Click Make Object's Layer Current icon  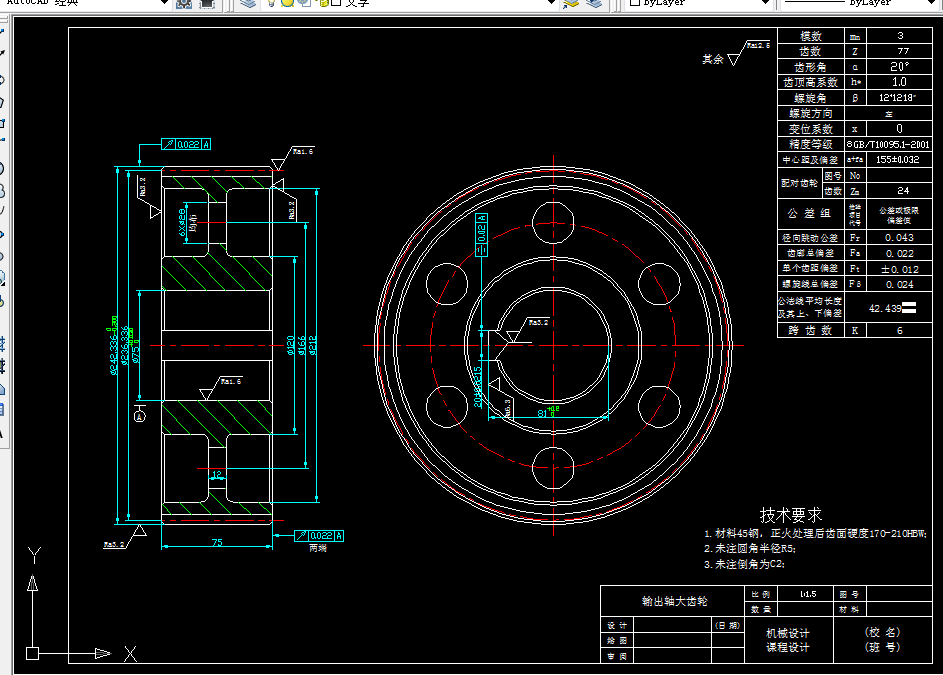(570, 4)
